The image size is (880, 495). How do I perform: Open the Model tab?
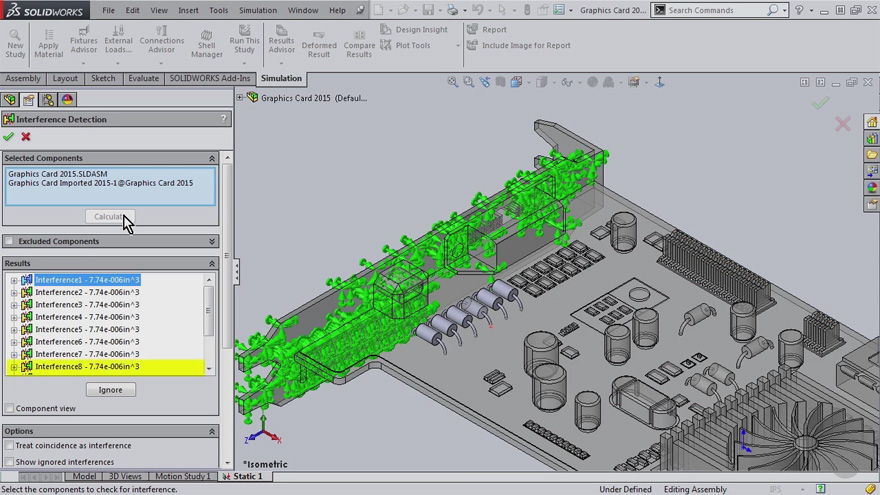point(84,476)
